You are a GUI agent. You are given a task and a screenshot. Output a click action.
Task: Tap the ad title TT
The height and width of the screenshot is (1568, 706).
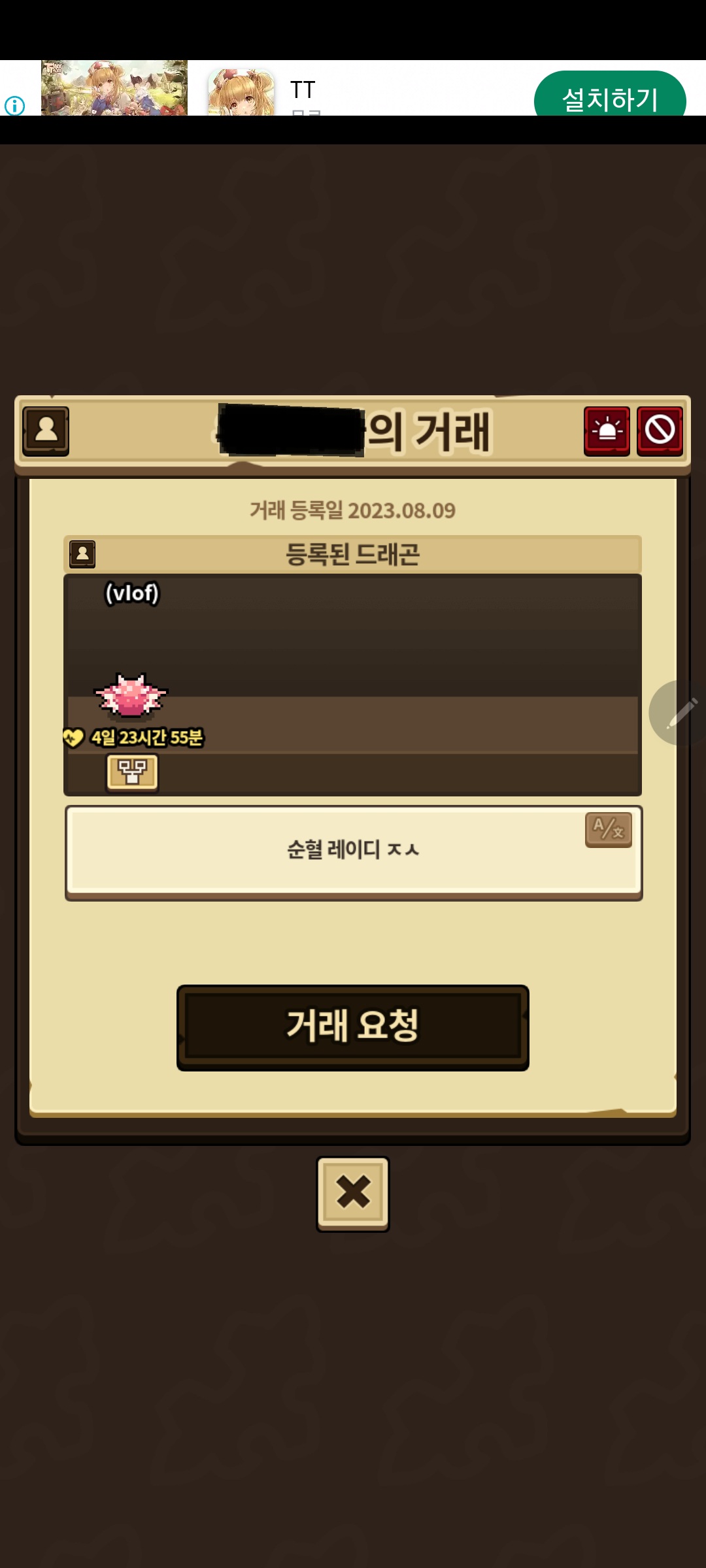[x=303, y=90]
